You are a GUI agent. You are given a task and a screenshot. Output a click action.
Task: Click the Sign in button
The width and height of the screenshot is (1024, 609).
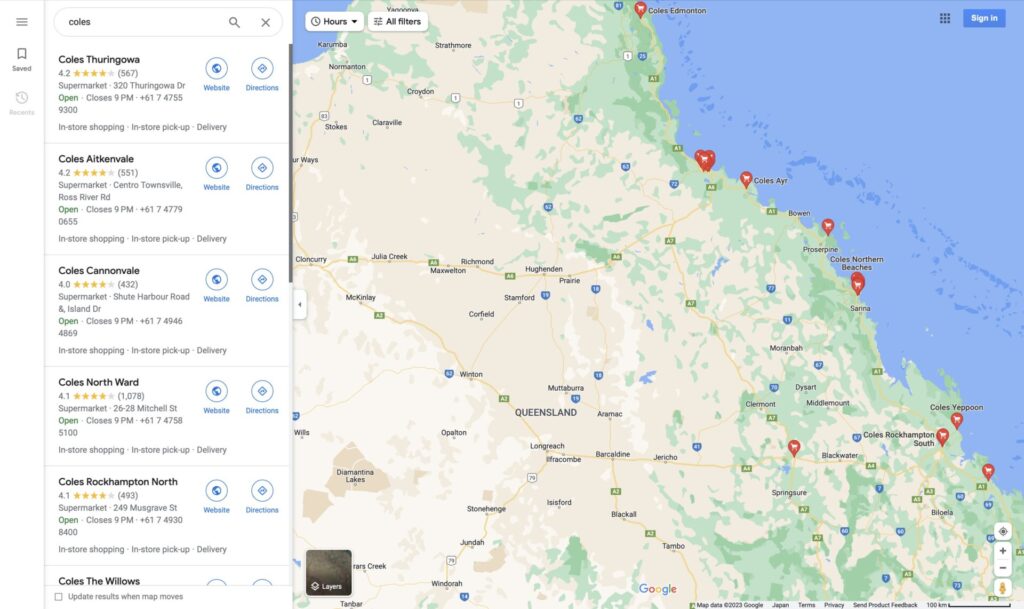(x=984, y=18)
